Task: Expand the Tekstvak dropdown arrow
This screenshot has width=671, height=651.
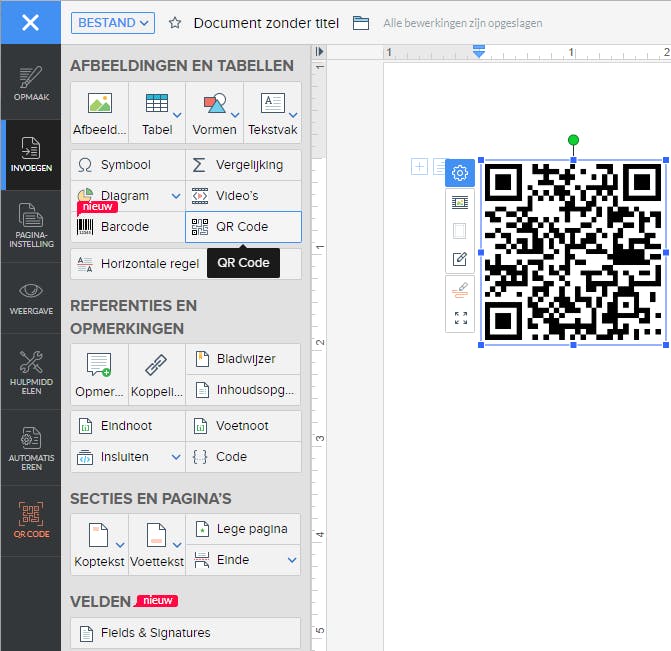Action: (x=293, y=115)
